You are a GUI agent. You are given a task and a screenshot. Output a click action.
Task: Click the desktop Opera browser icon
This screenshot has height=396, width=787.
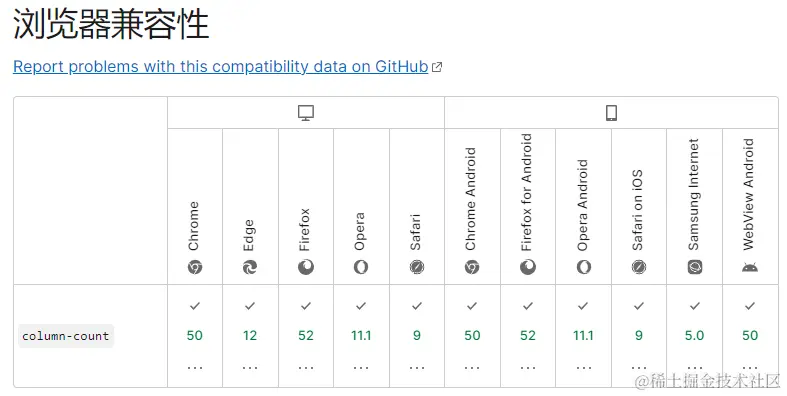[361, 267]
